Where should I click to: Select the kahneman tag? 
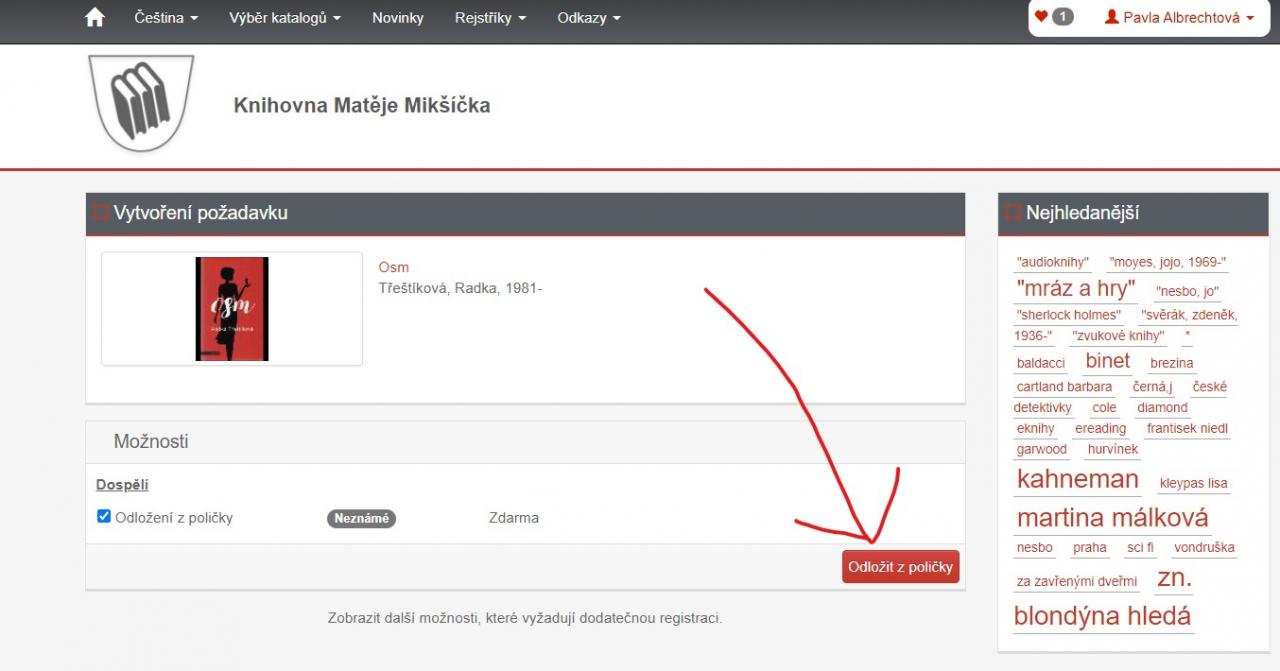(1077, 479)
